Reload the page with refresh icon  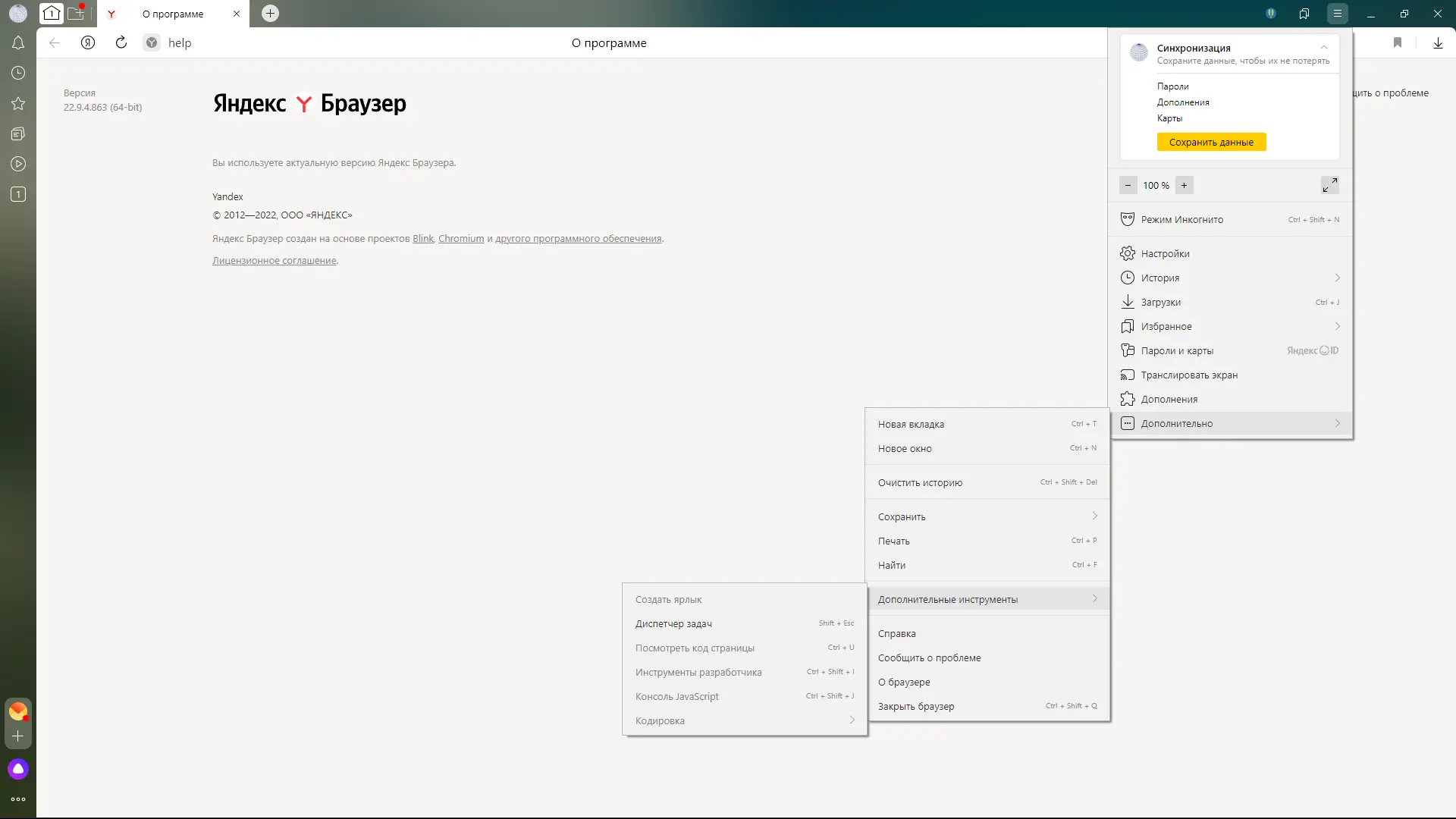[121, 43]
